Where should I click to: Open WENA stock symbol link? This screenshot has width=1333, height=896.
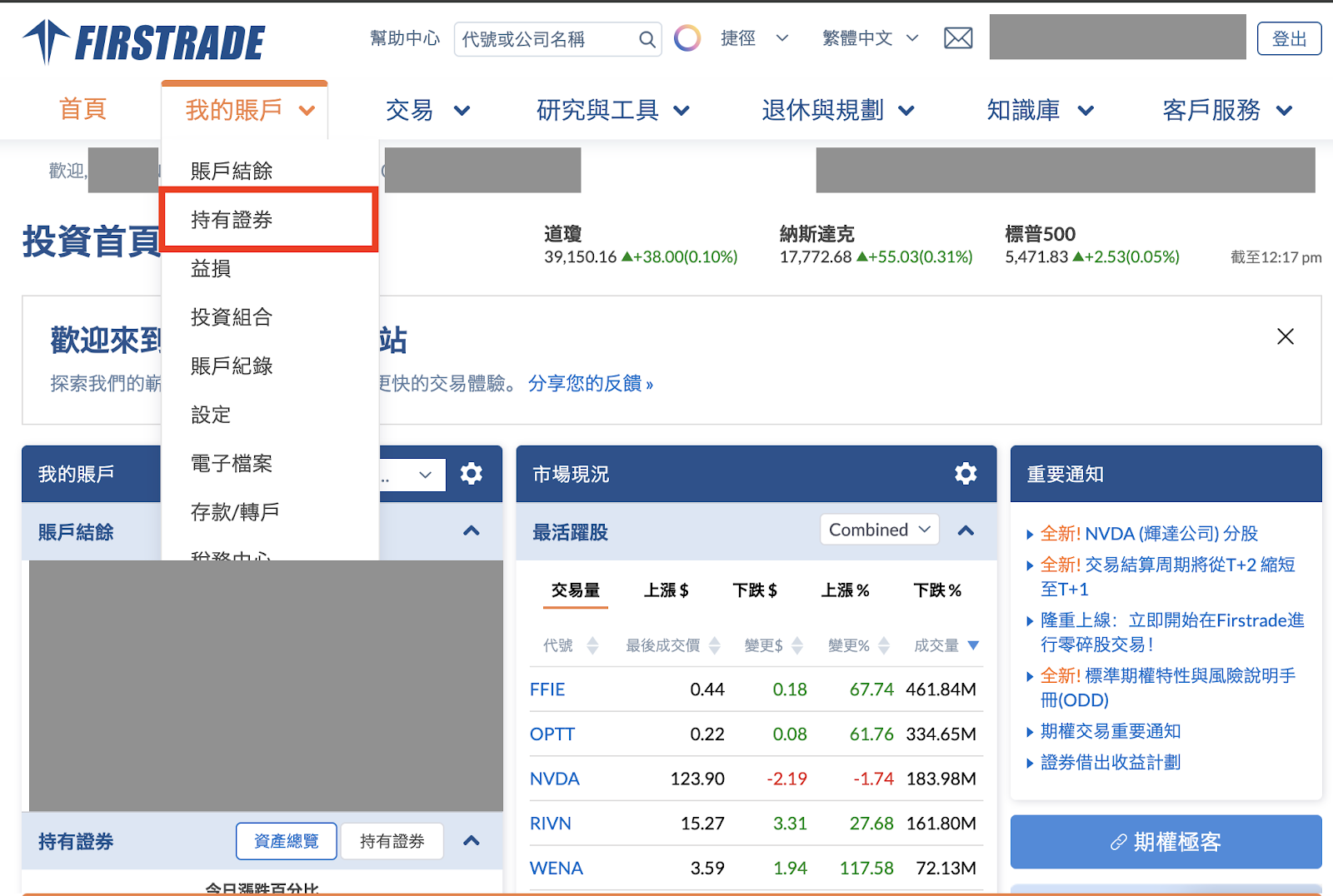556,868
